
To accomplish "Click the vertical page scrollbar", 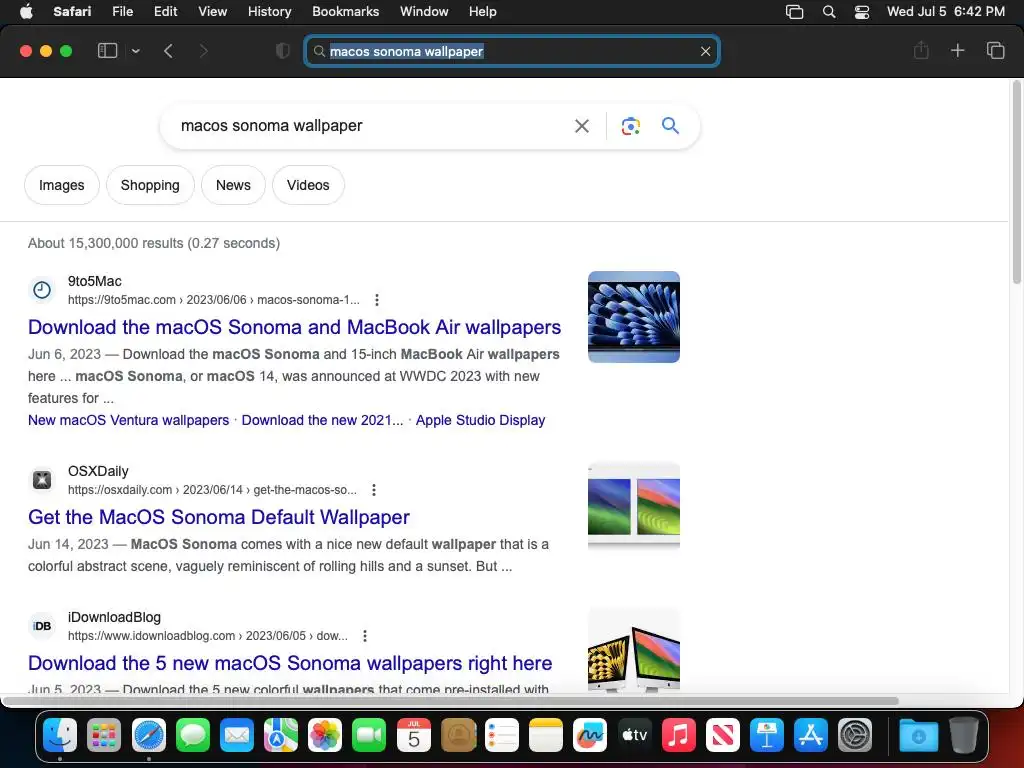I will 1016,182.
